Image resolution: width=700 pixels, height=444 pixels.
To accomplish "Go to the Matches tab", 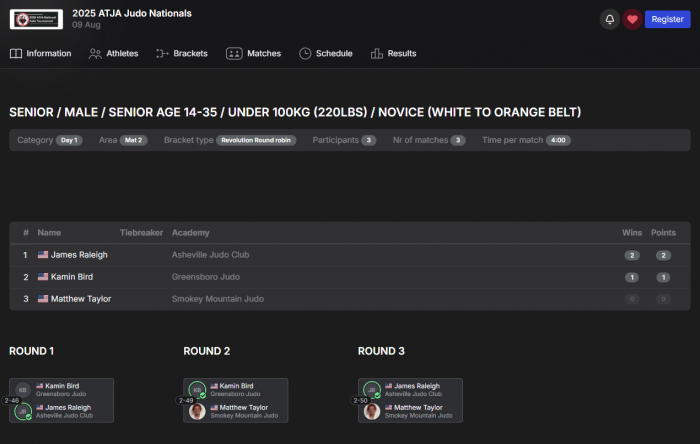I will tap(253, 53).
